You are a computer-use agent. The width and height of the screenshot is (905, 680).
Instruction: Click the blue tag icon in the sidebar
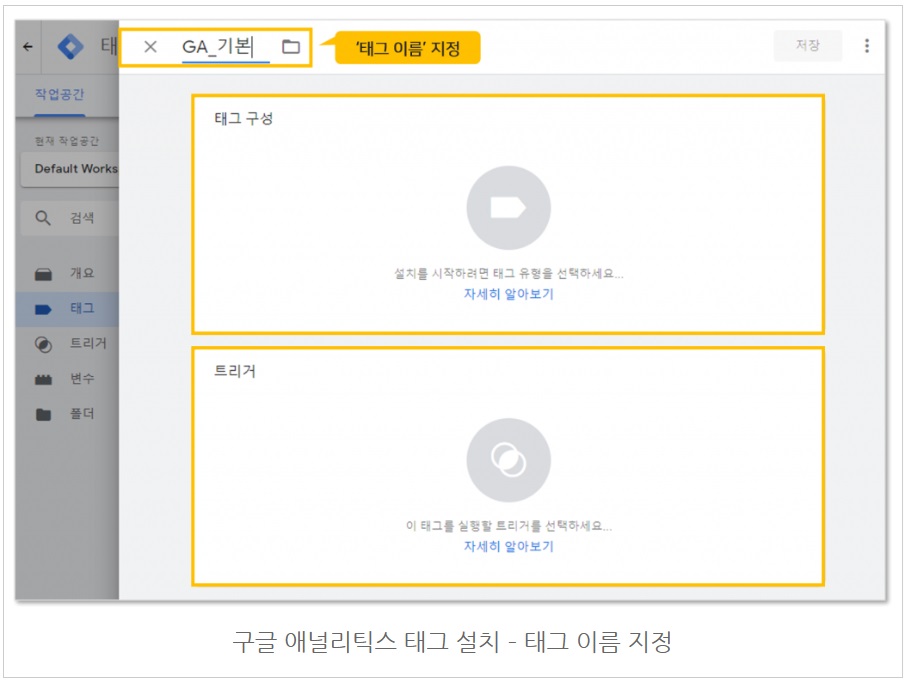pos(43,310)
